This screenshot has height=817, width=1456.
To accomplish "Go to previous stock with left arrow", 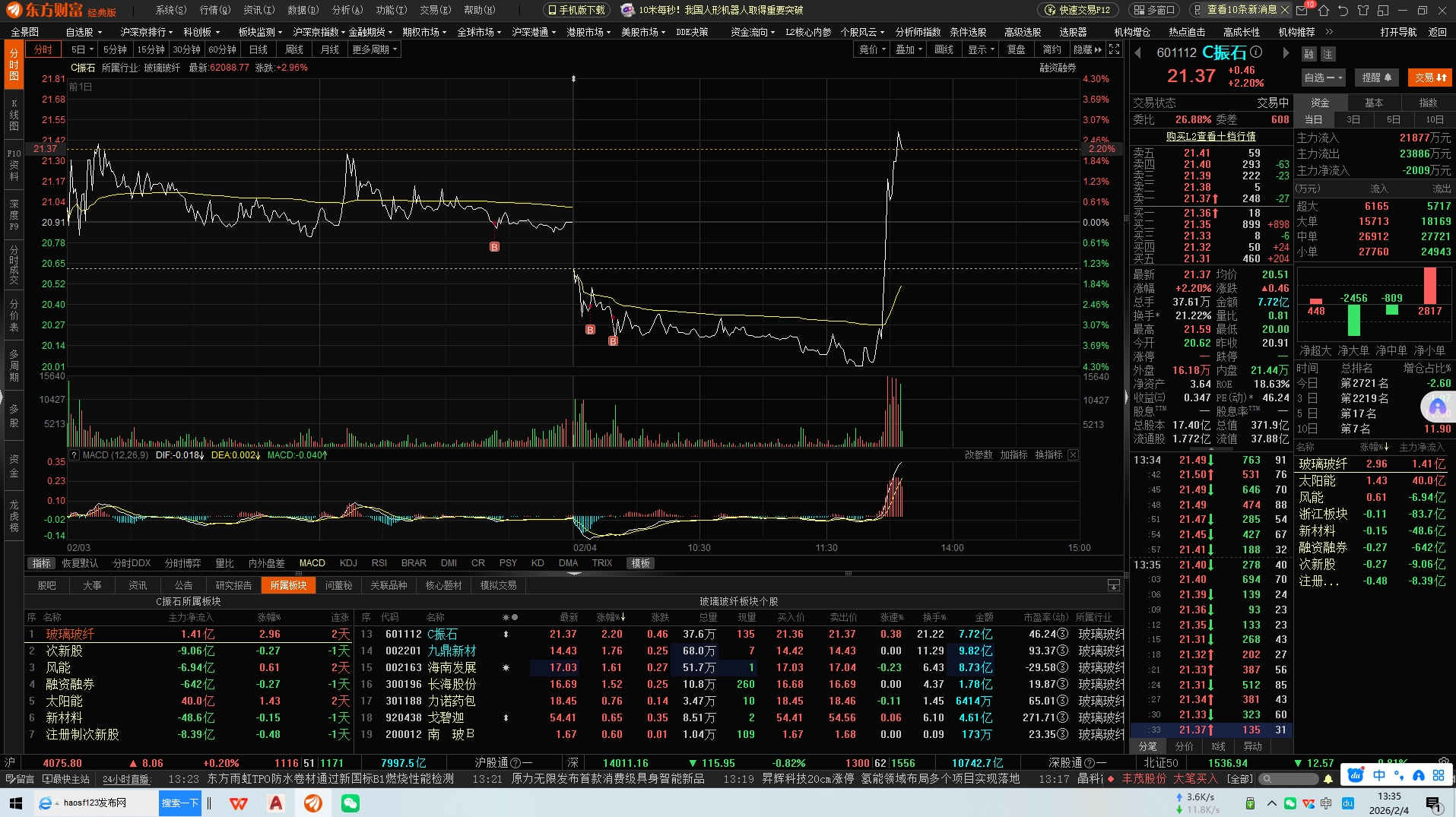I will (x=1138, y=52).
